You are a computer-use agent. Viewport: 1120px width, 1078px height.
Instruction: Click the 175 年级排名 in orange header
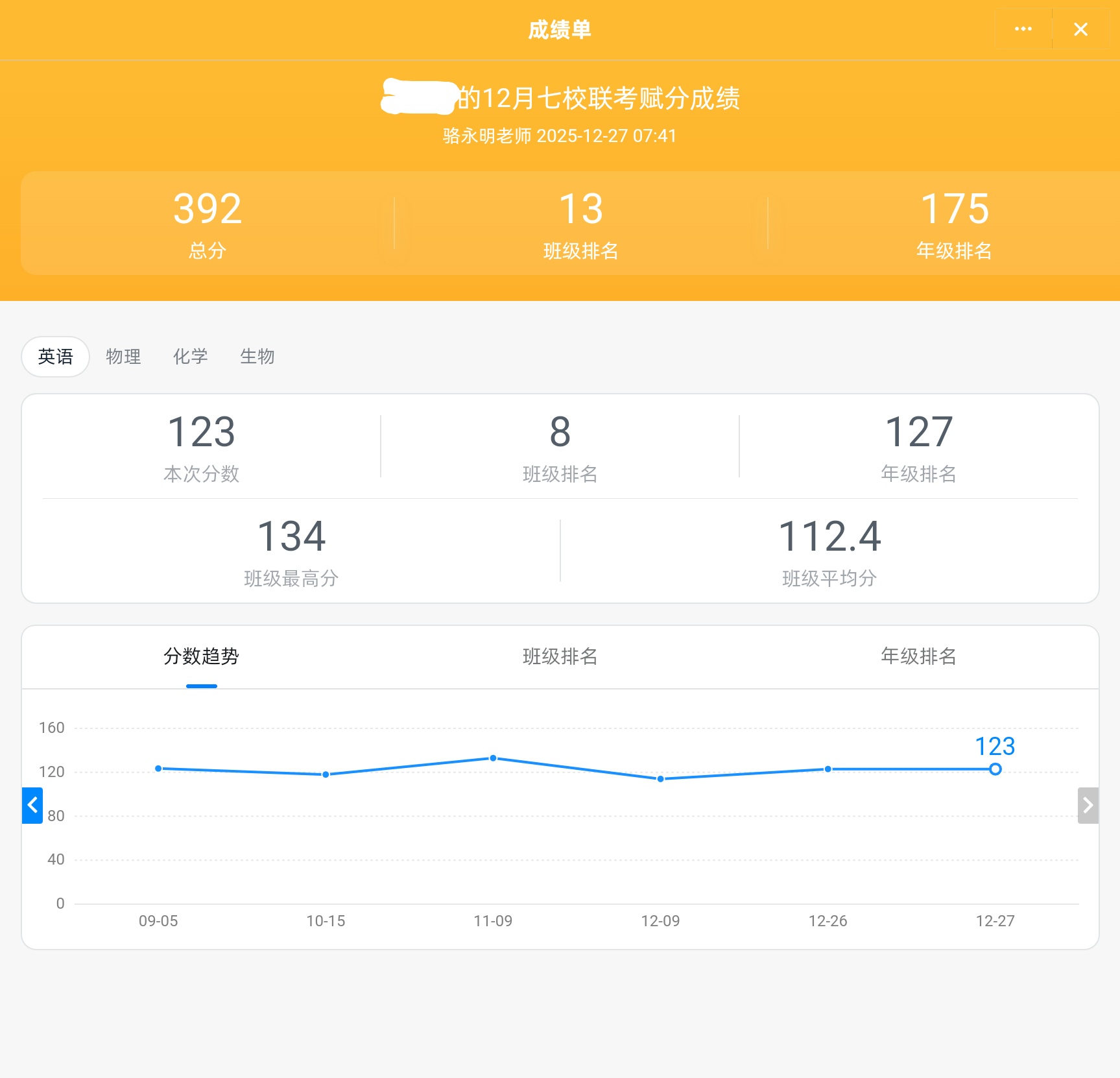[x=954, y=223]
